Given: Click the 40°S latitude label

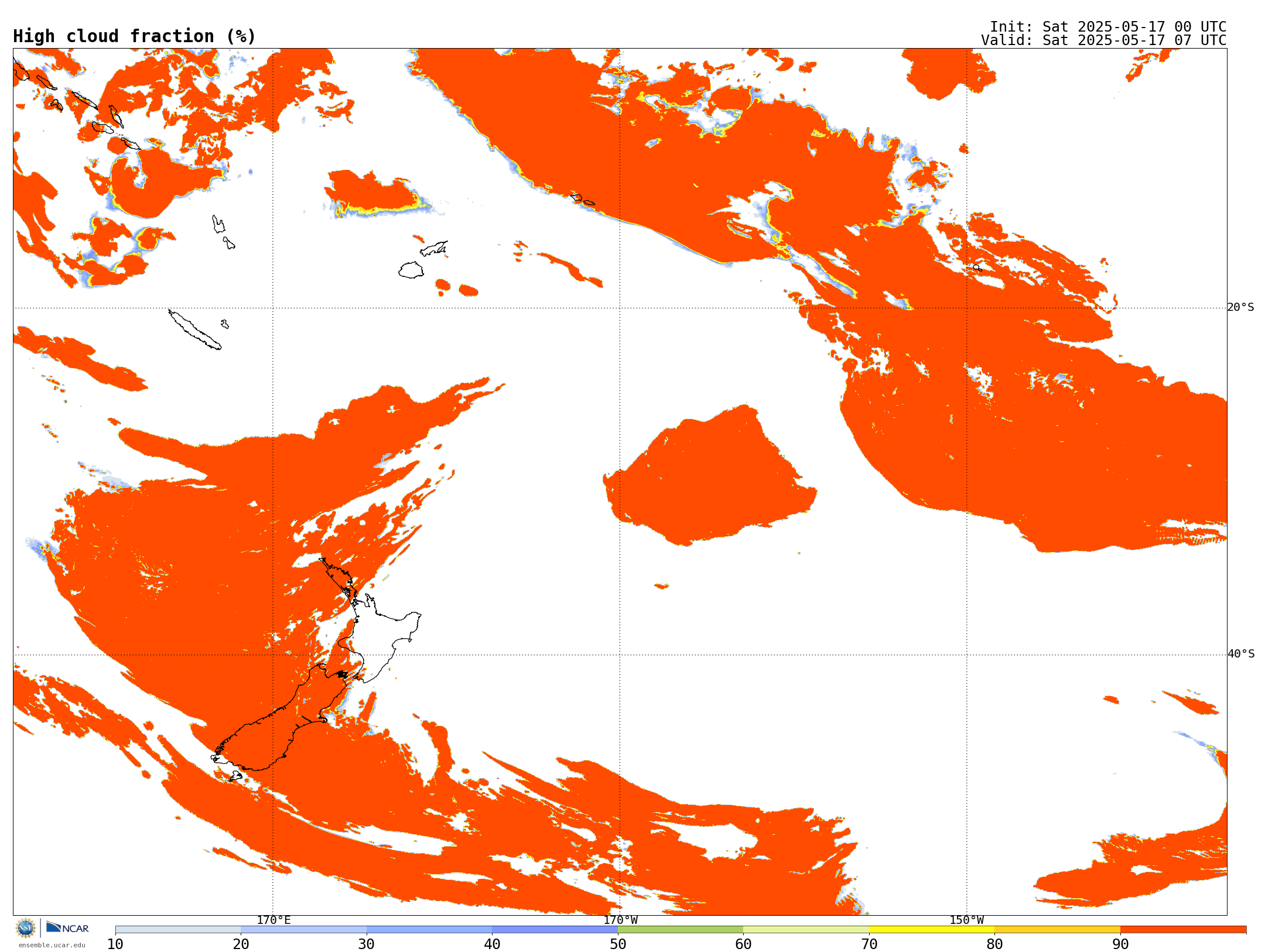Looking at the screenshot, I should [x=1241, y=654].
